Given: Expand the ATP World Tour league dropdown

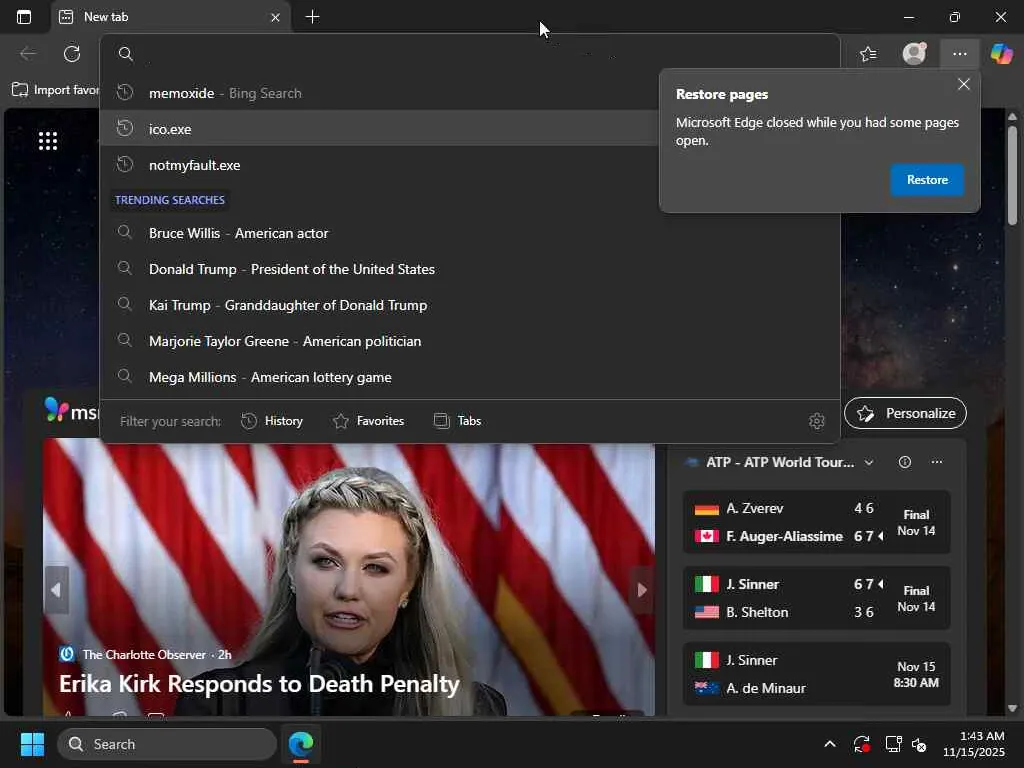Looking at the screenshot, I should coord(869,462).
